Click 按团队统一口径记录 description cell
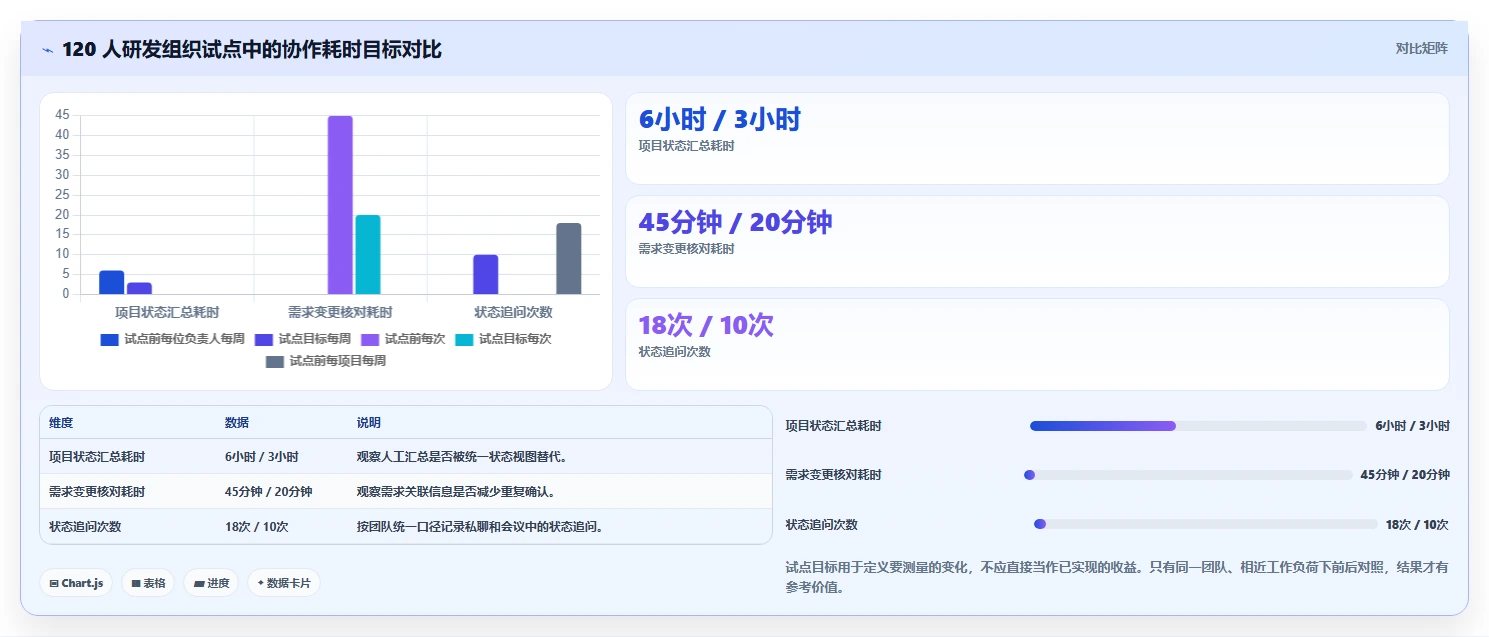This screenshot has width=1489, height=637. (482, 527)
